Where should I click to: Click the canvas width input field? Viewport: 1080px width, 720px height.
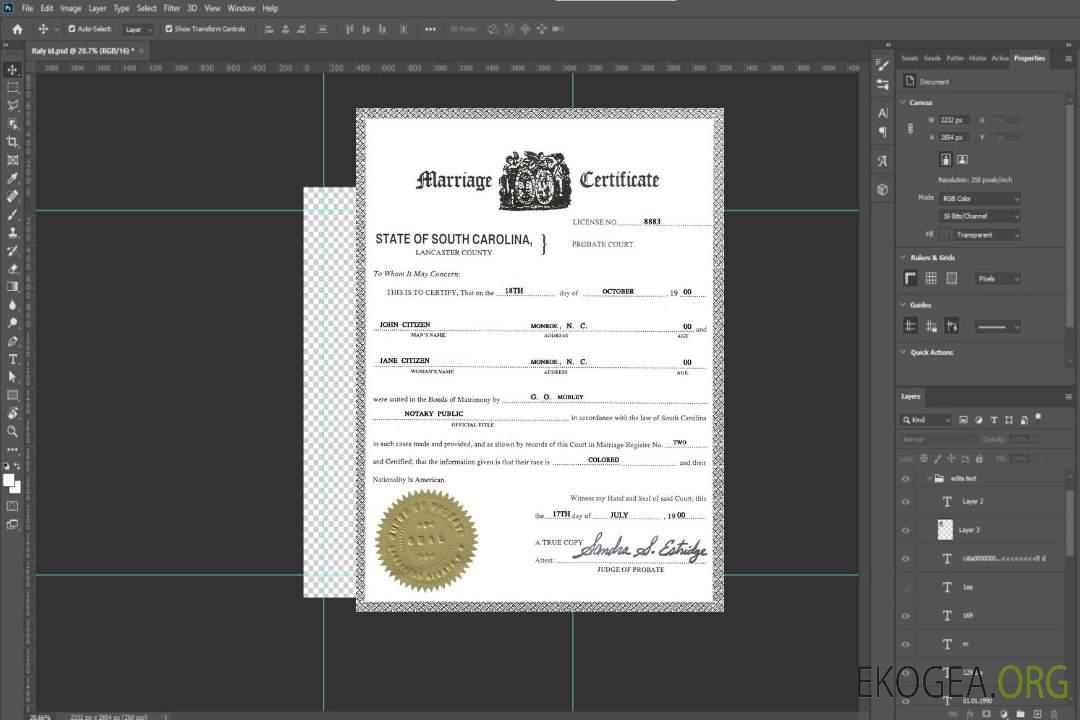click(x=954, y=120)
